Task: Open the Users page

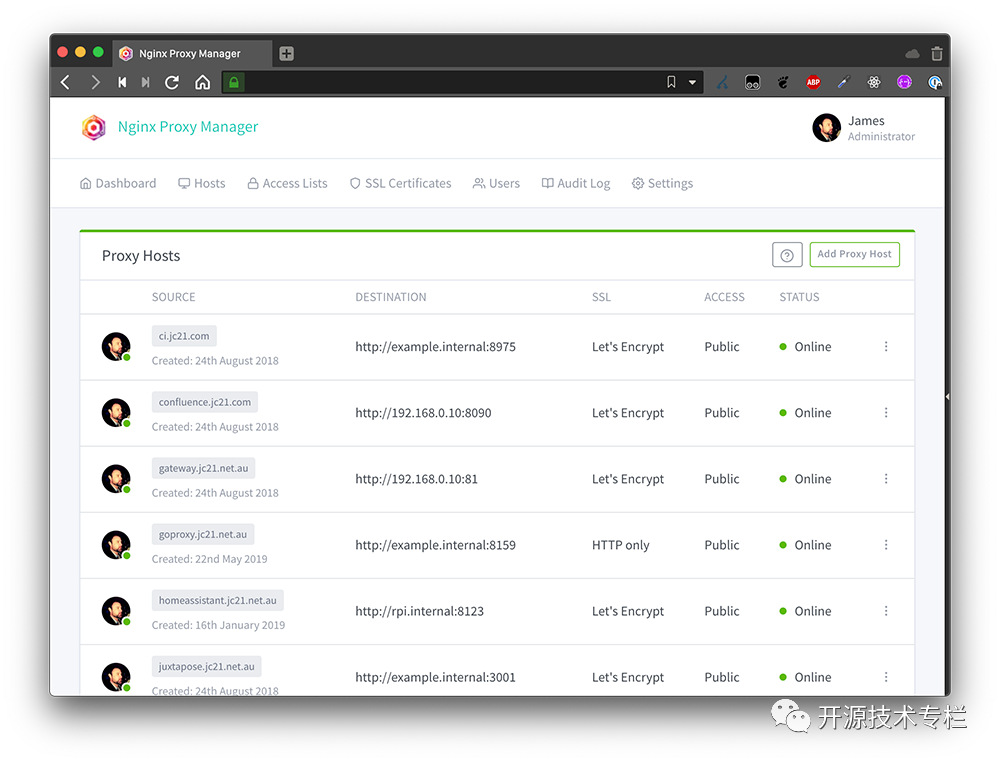Action: tap(496, 184)
